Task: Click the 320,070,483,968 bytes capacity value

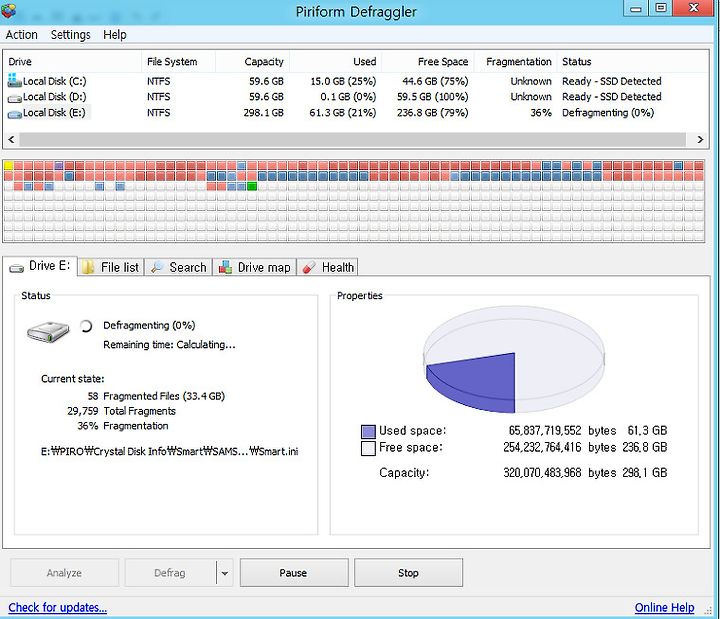Action: [x=559, y=473]
